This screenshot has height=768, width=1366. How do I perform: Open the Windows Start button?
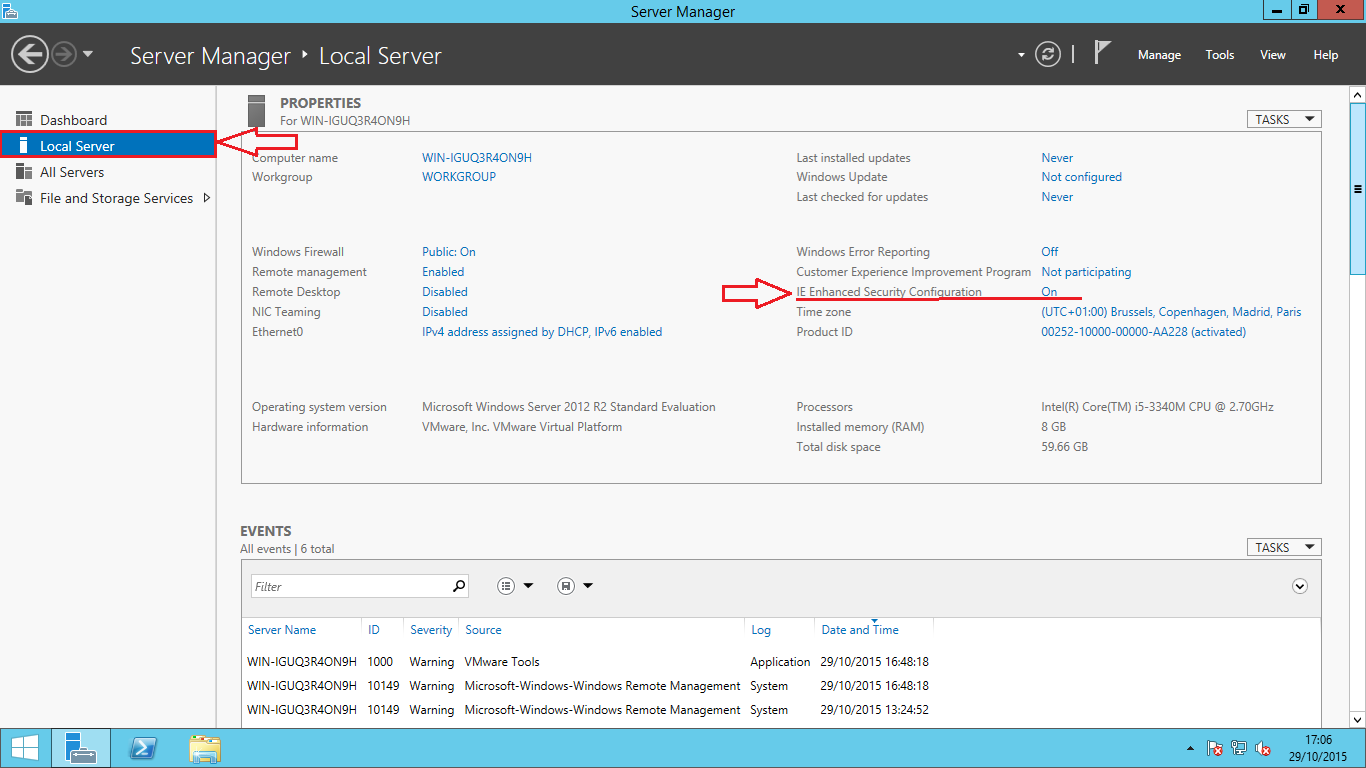pos(25,748)
